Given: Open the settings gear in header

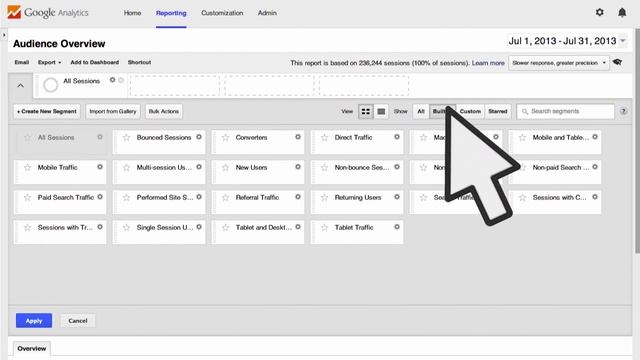Looking at the screenshot, I should click(x=599, y=12).
